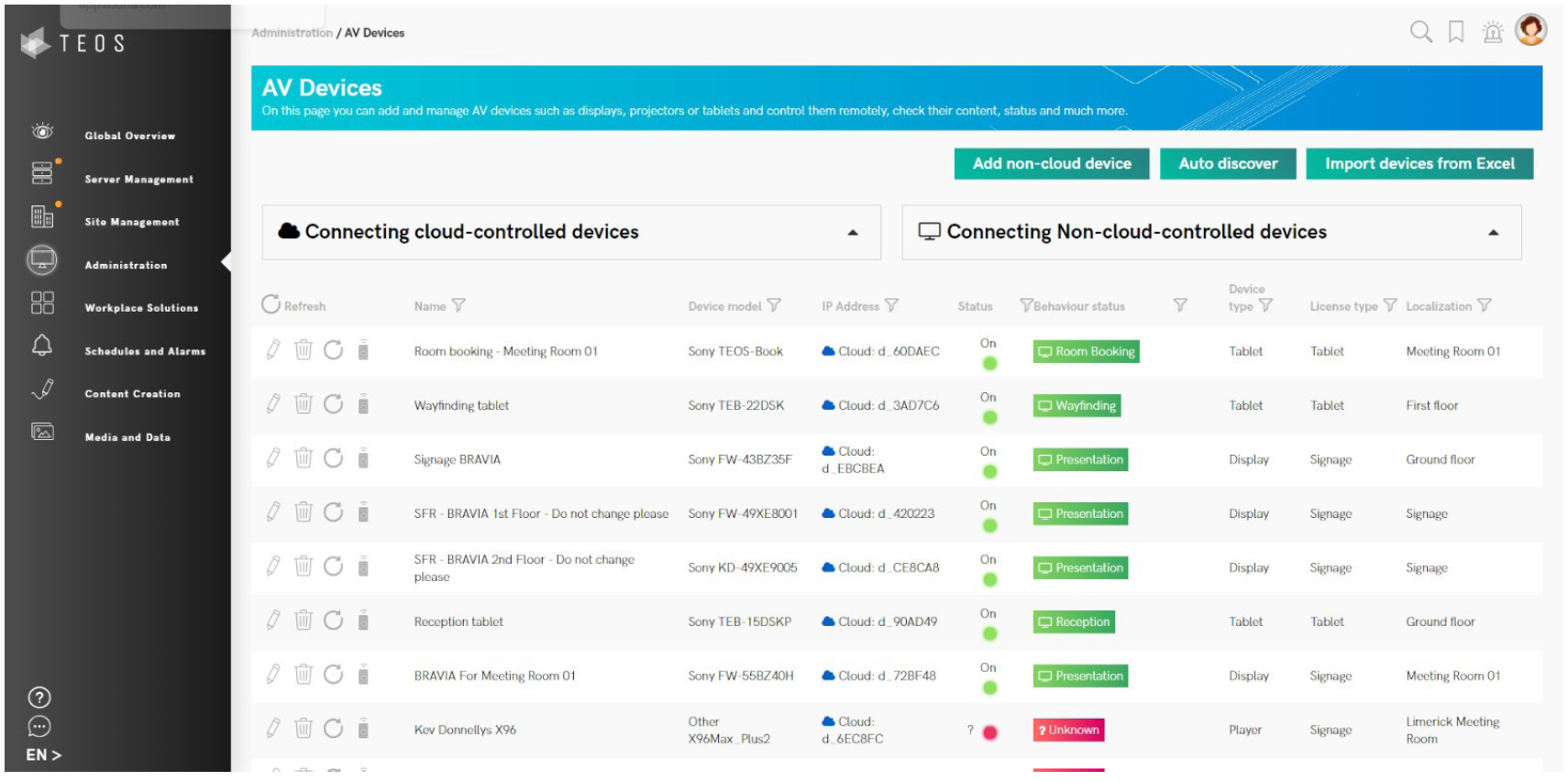Viewport: 1568px width, 781px height.
Task: Open the user profile avatar
Action: pos(1530,30)
